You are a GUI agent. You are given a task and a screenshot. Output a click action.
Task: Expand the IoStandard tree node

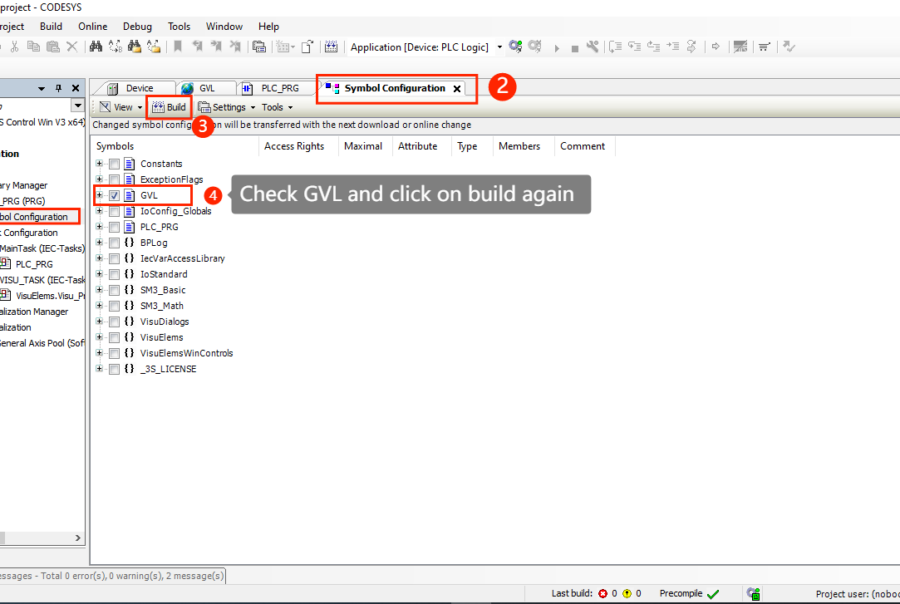pos(99,274)
